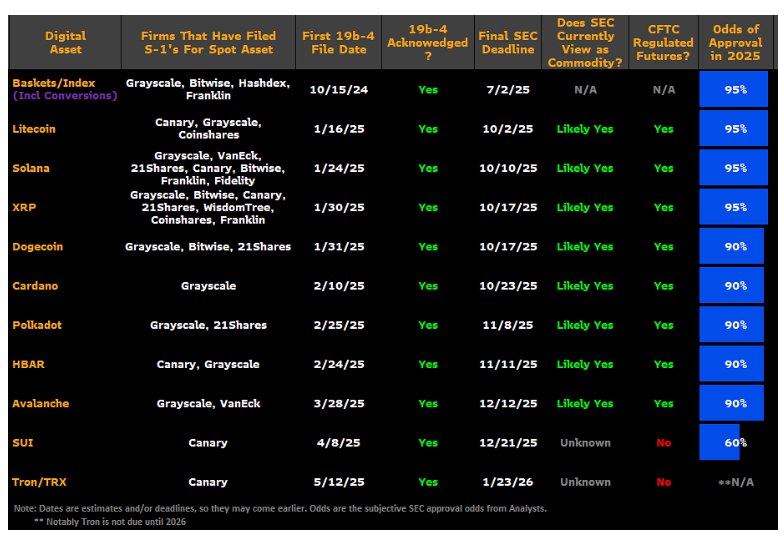Viewport: 784px width, 536px height.
Task: Click the 90% odds bar for HBAR
Action: (732, 364)
